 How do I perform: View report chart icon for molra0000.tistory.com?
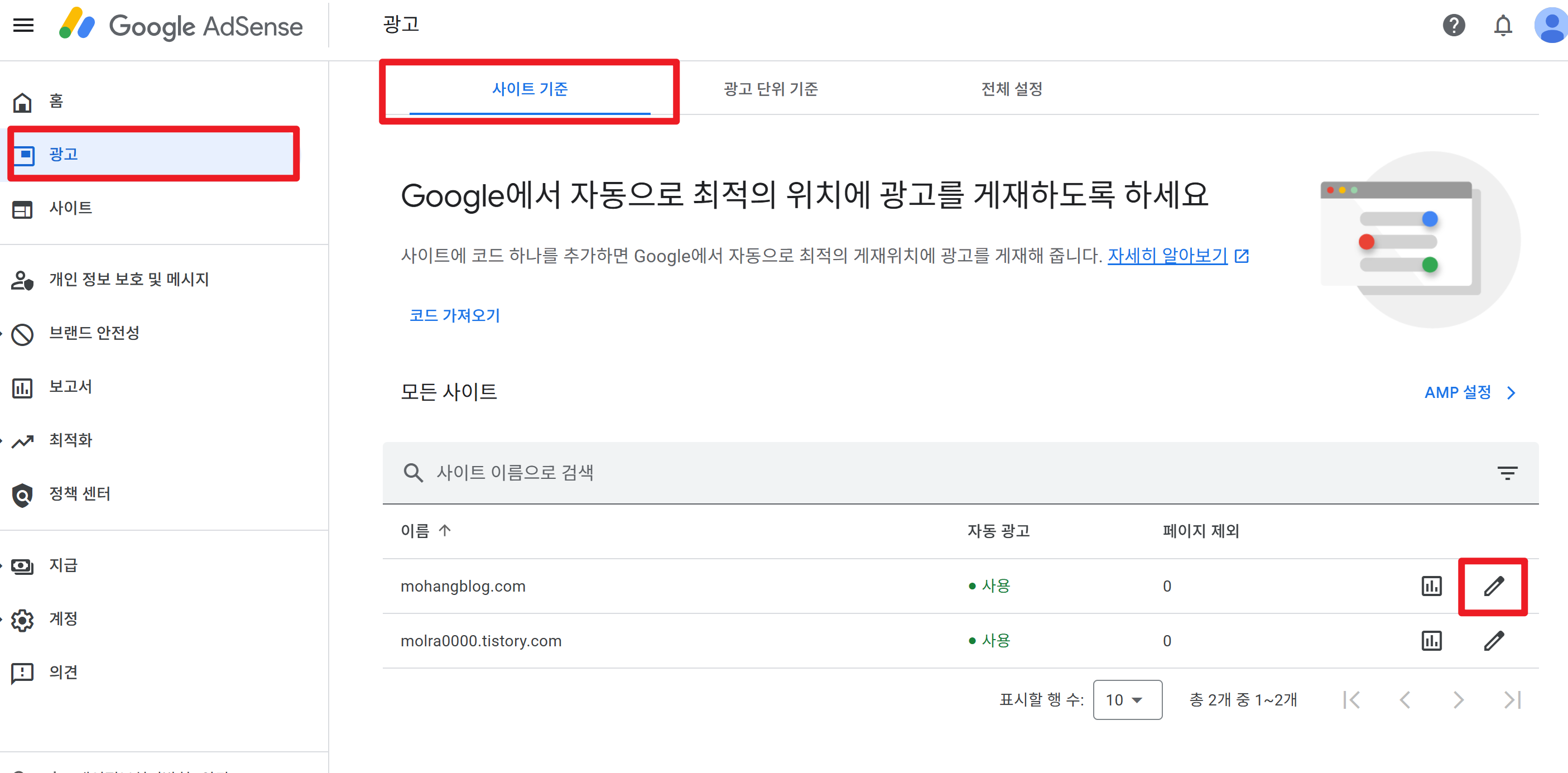pyautogui.click(x=1431, y=640)
